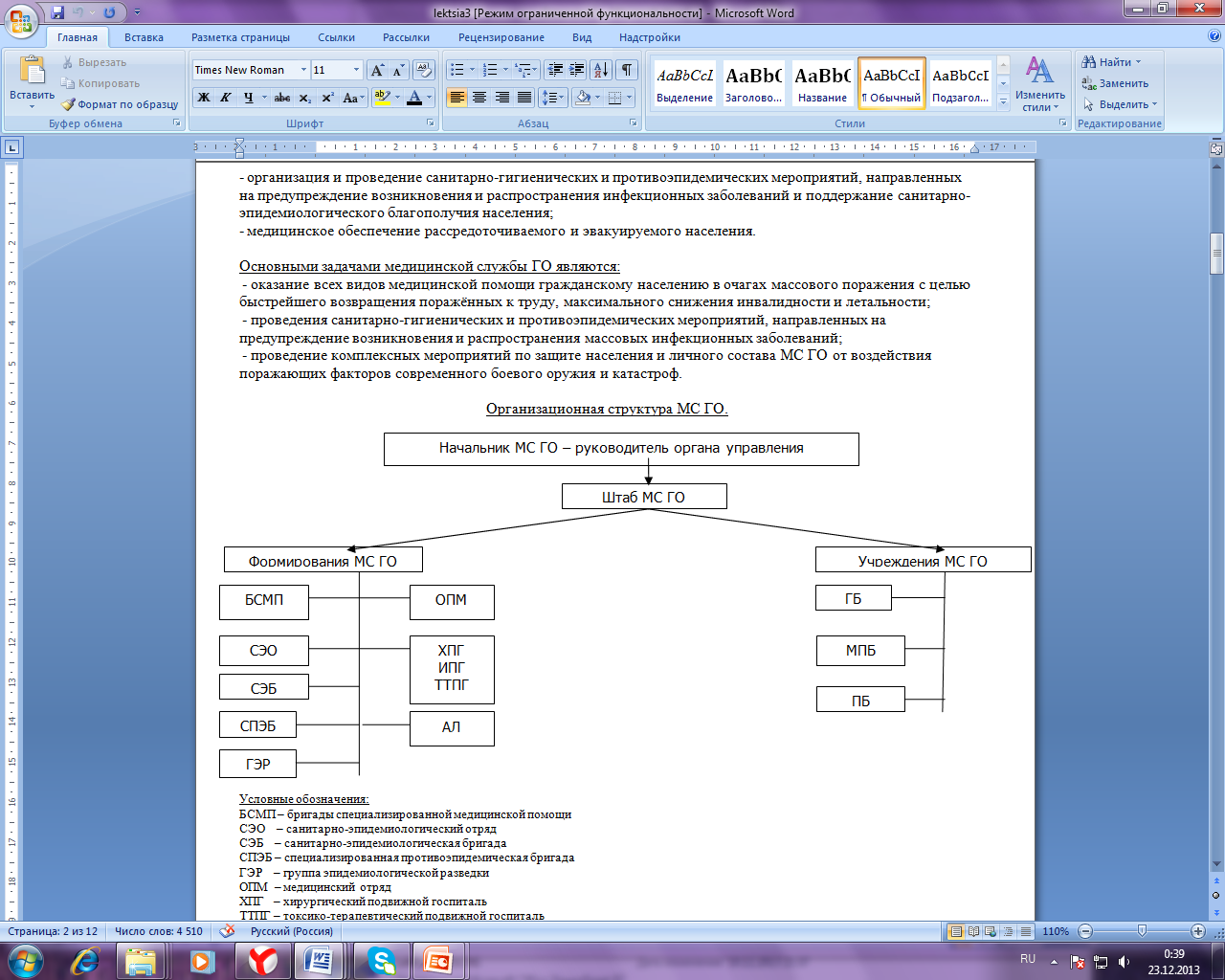This screenshot has width=1225, height=980.
Task: Switch to Web Layout view
Action: [991, 931]
